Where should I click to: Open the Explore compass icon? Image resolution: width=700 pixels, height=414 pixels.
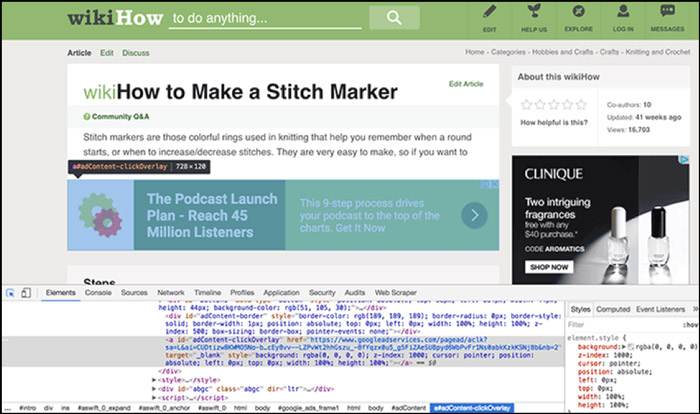579,11
